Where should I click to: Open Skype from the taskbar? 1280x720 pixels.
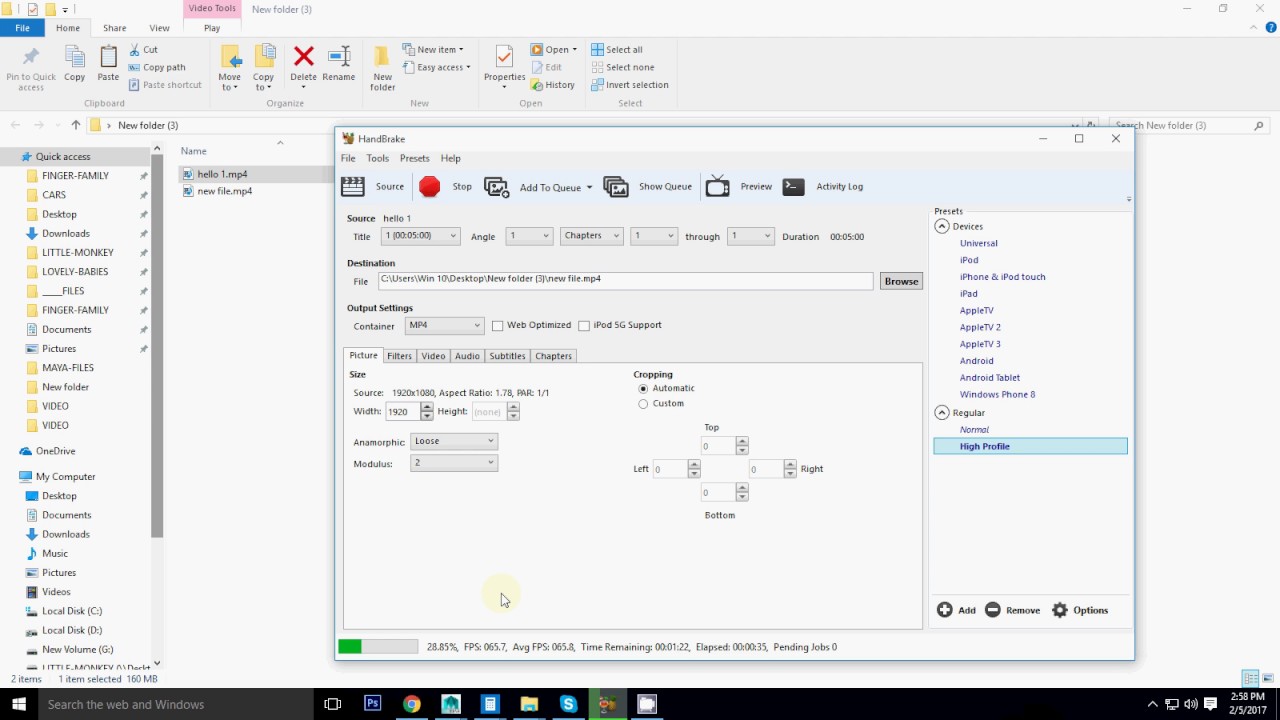coord(569,704)
